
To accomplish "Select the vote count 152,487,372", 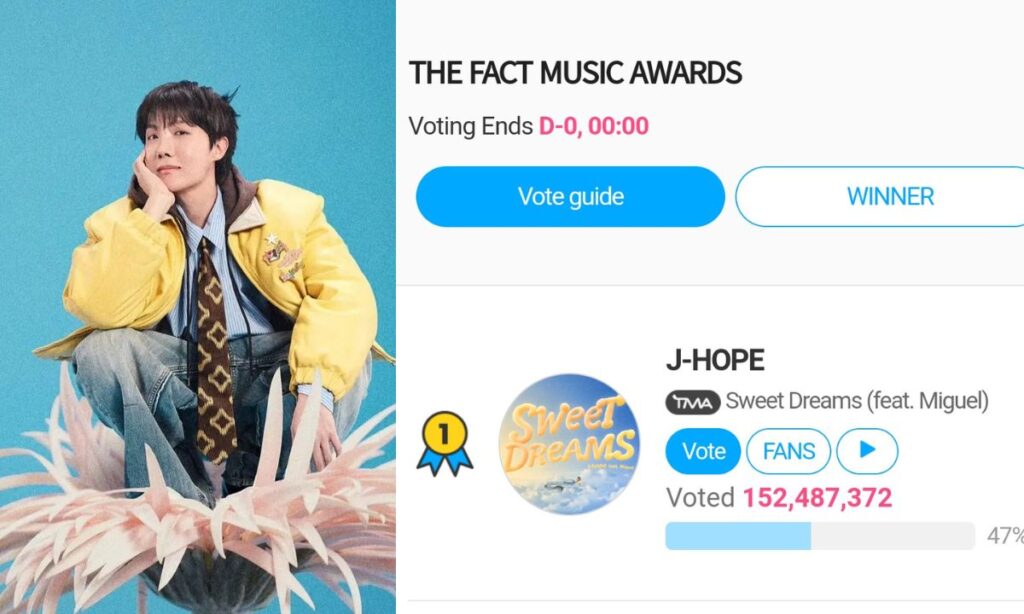I will (817, 498).
